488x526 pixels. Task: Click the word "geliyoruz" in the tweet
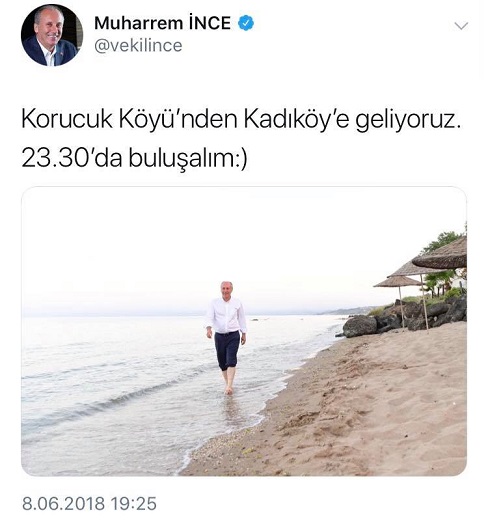pyautogui.click(x=404, y=121)
